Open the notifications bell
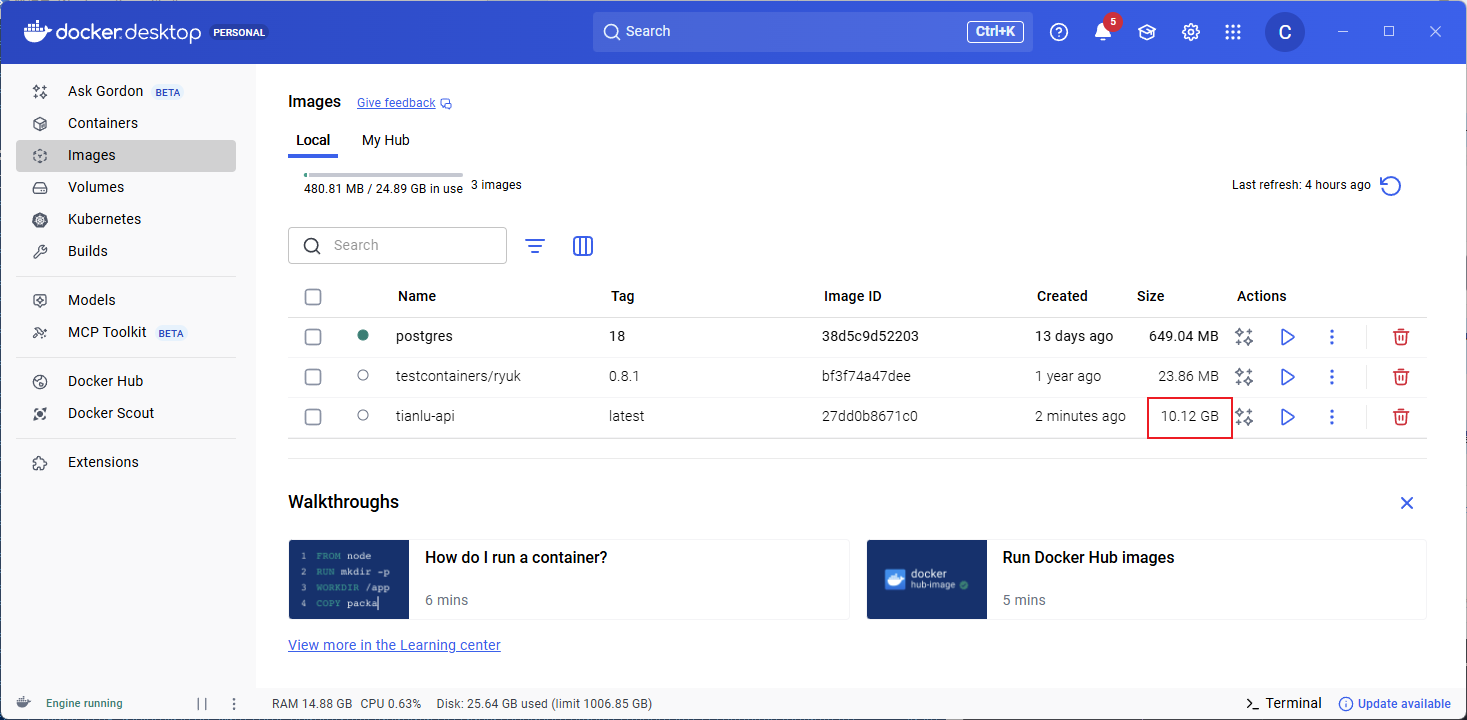Image resolution: width=1467 pixels, height=720 pixels. (x=1102, y=32)
